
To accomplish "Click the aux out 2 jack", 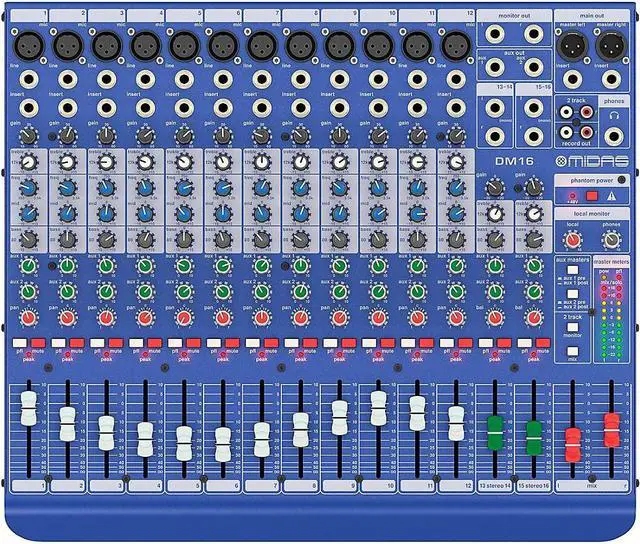I will pos(533,67).
